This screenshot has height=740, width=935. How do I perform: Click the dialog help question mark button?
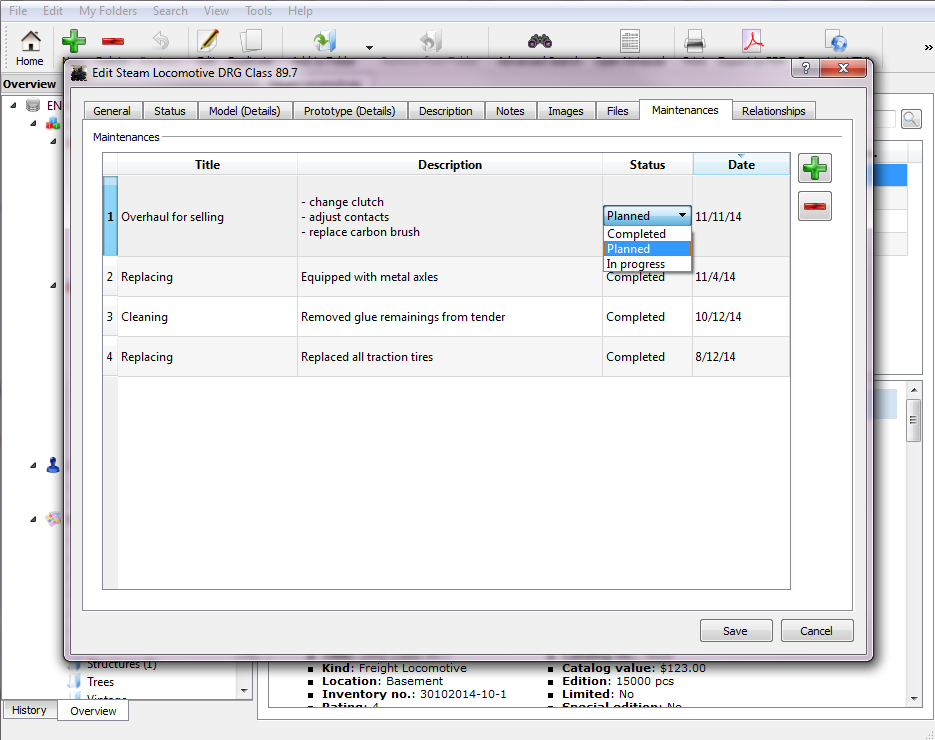click(x=806, y=68)
